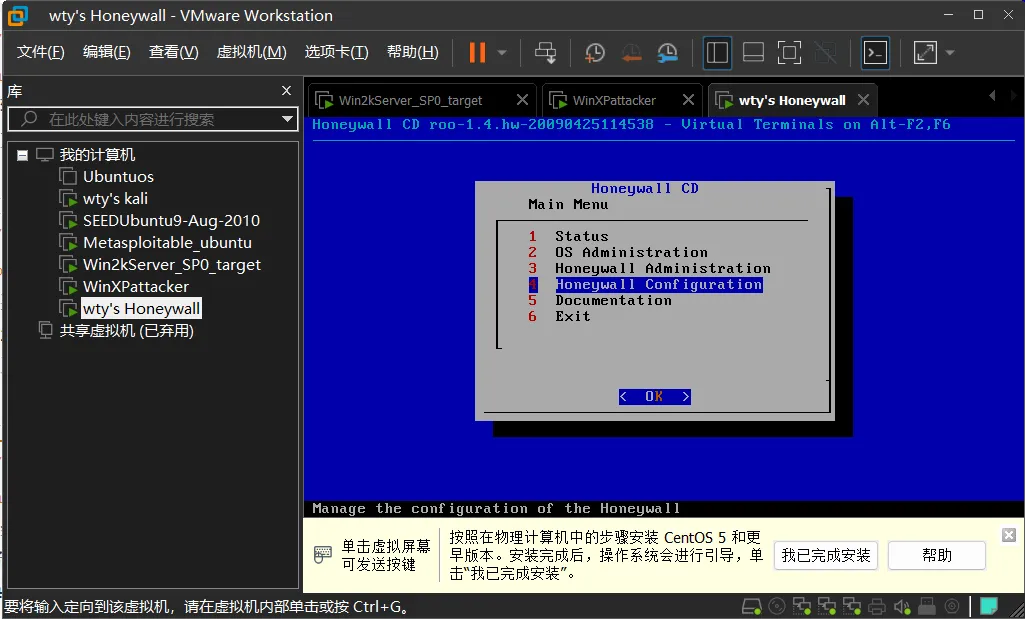This screenshot has height=619, width=1025.
Task: Enter full screen mode icon
Action: (789, 52)
